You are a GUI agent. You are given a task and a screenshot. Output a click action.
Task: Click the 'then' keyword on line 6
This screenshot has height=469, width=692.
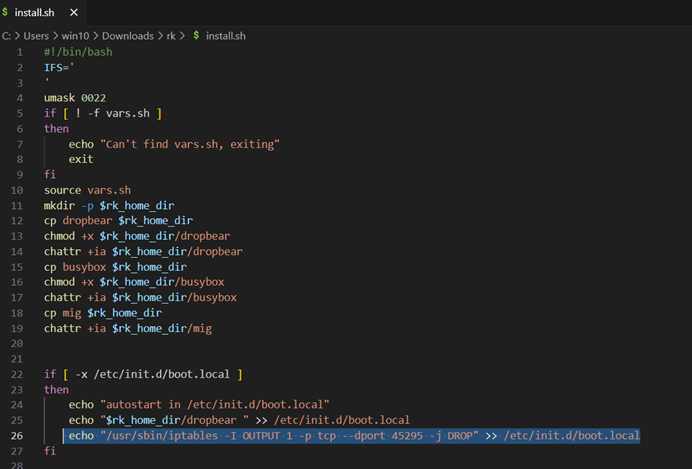pos(56,129)
